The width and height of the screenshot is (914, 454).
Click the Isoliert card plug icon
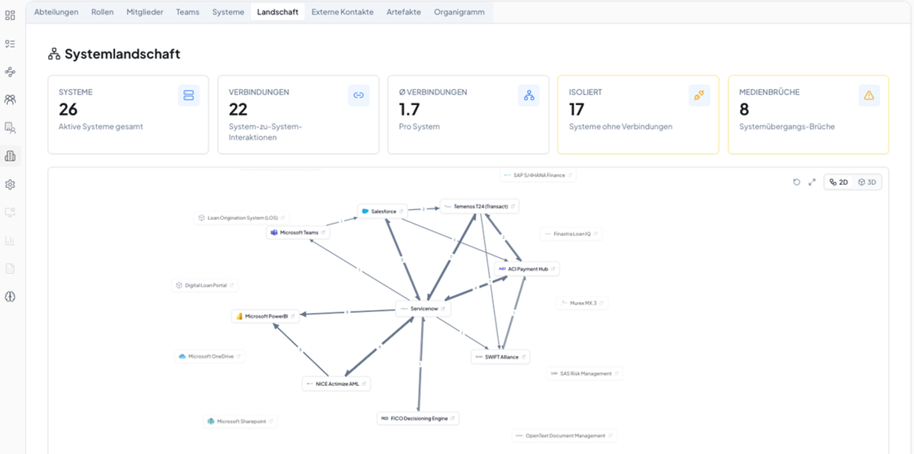[699, 96]
